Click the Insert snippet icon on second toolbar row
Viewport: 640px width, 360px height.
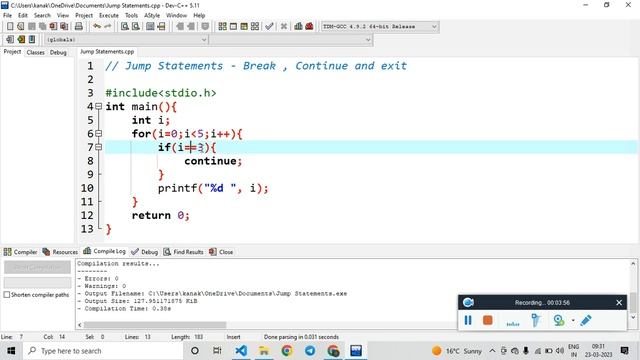coord(10,40)
